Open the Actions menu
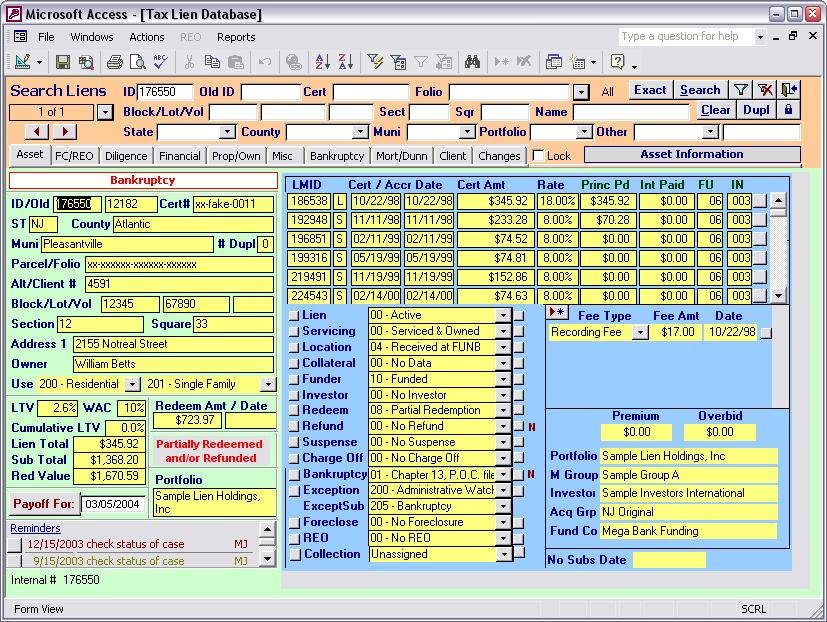This screenshot has height=622, width=827. 147,37
